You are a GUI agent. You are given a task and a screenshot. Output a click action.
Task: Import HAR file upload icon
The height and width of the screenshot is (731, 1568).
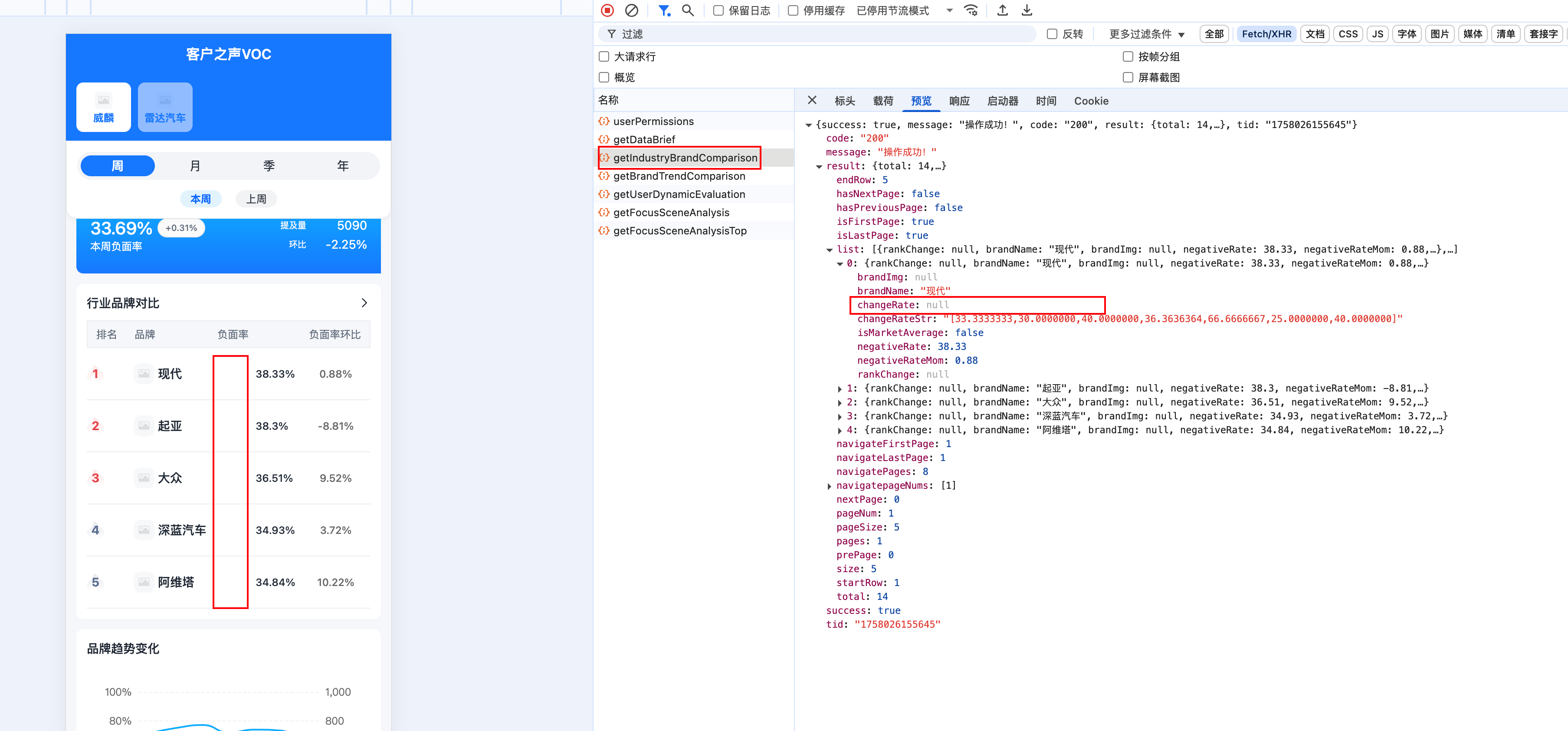click(1003, 10)
